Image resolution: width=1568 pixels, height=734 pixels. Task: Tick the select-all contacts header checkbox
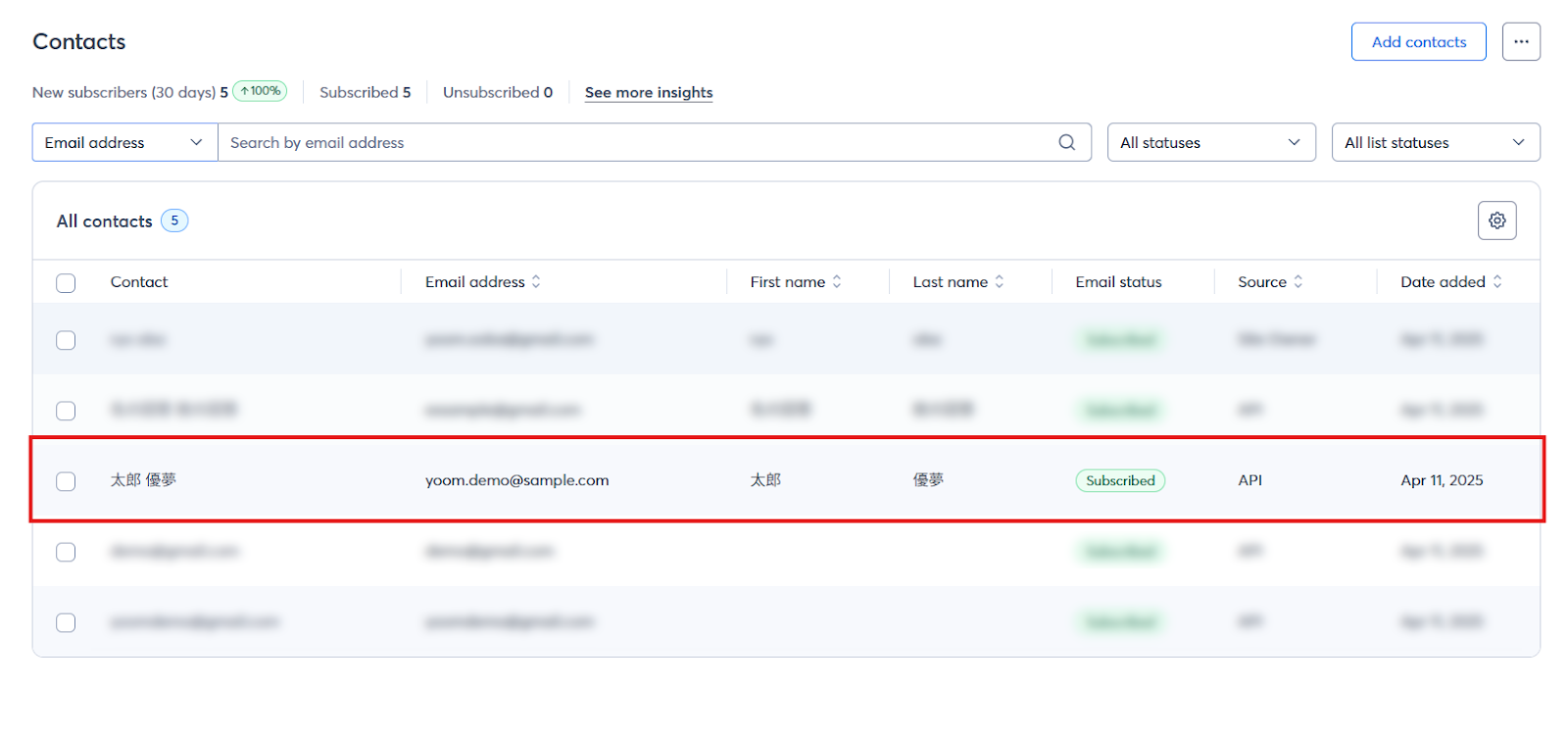pyautogui.click(x=66, y=283)
